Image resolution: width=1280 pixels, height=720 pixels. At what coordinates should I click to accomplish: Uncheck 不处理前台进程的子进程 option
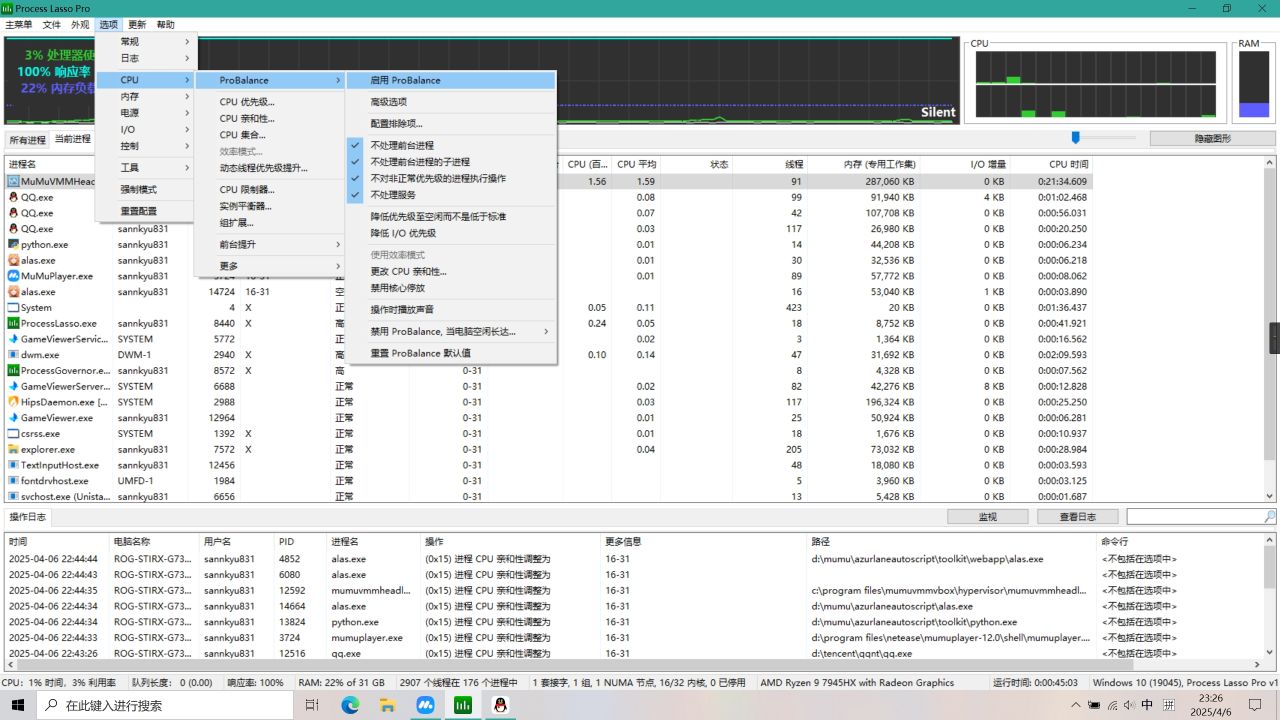[x=420, y=162]
